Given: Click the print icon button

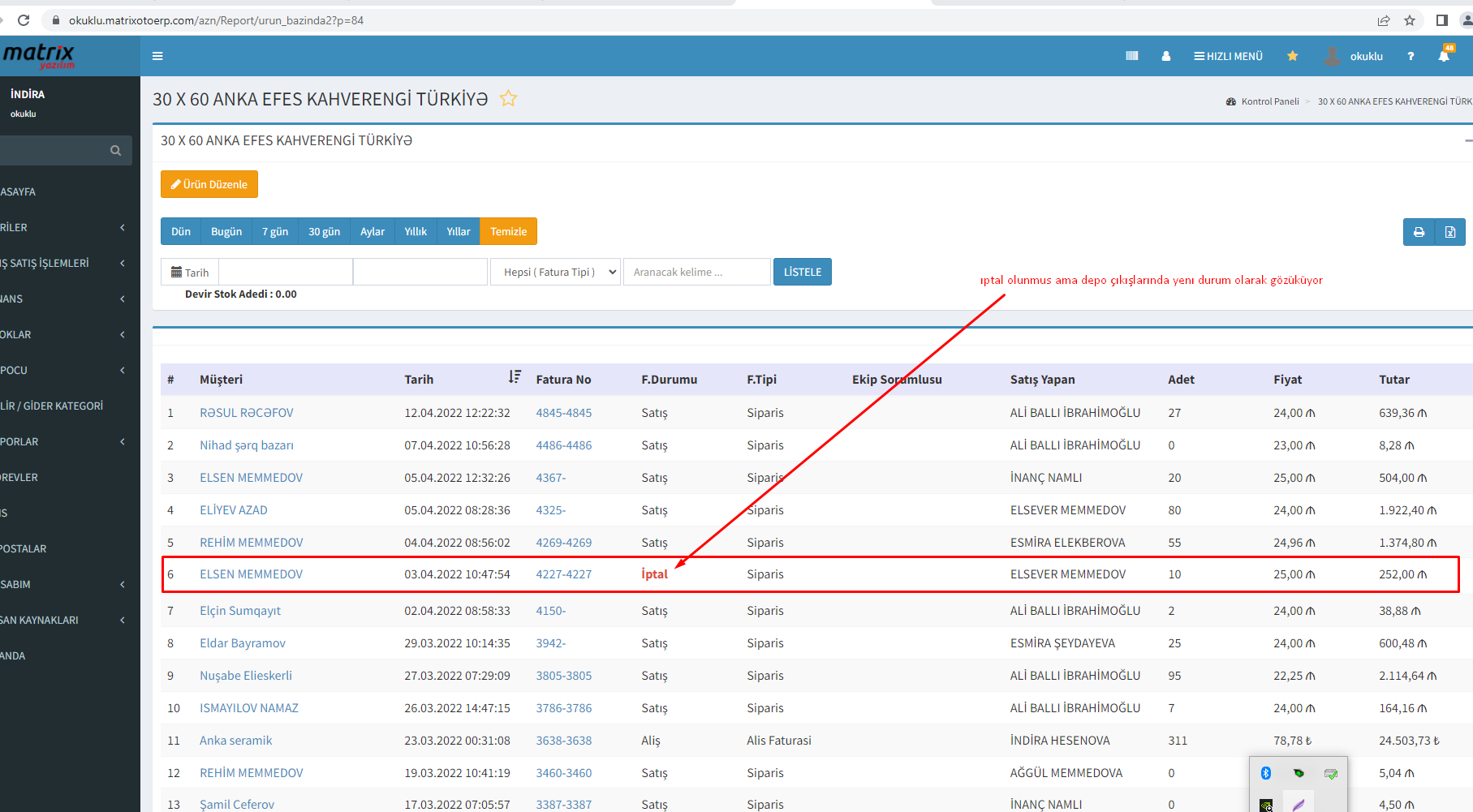Looking at the screenshot, I should click(x=1419, y=232).
